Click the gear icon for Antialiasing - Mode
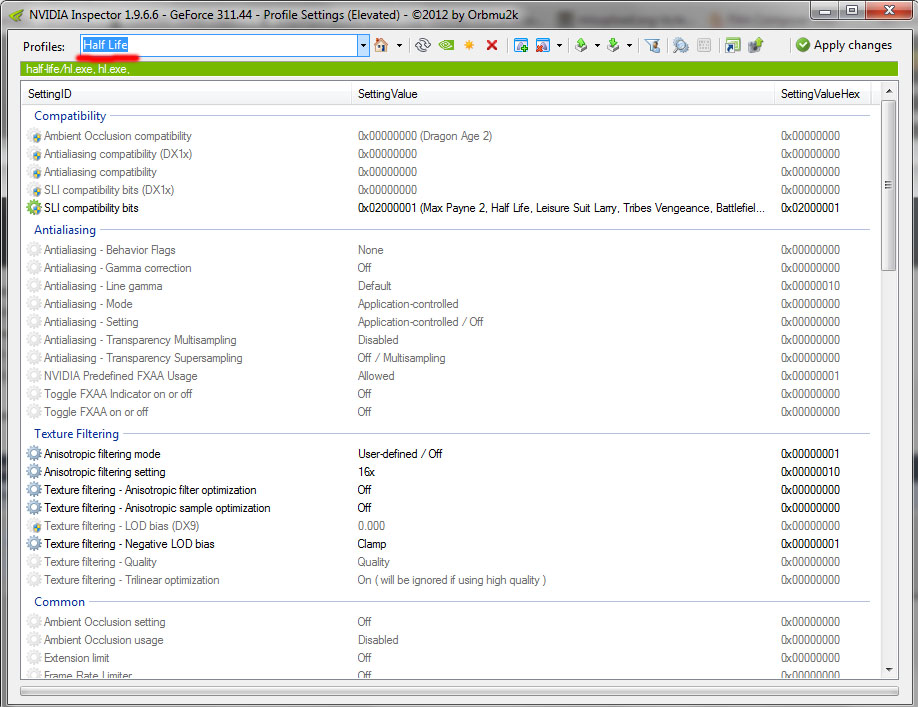This screenshot has width=918, height=707. tap(34, 304)
